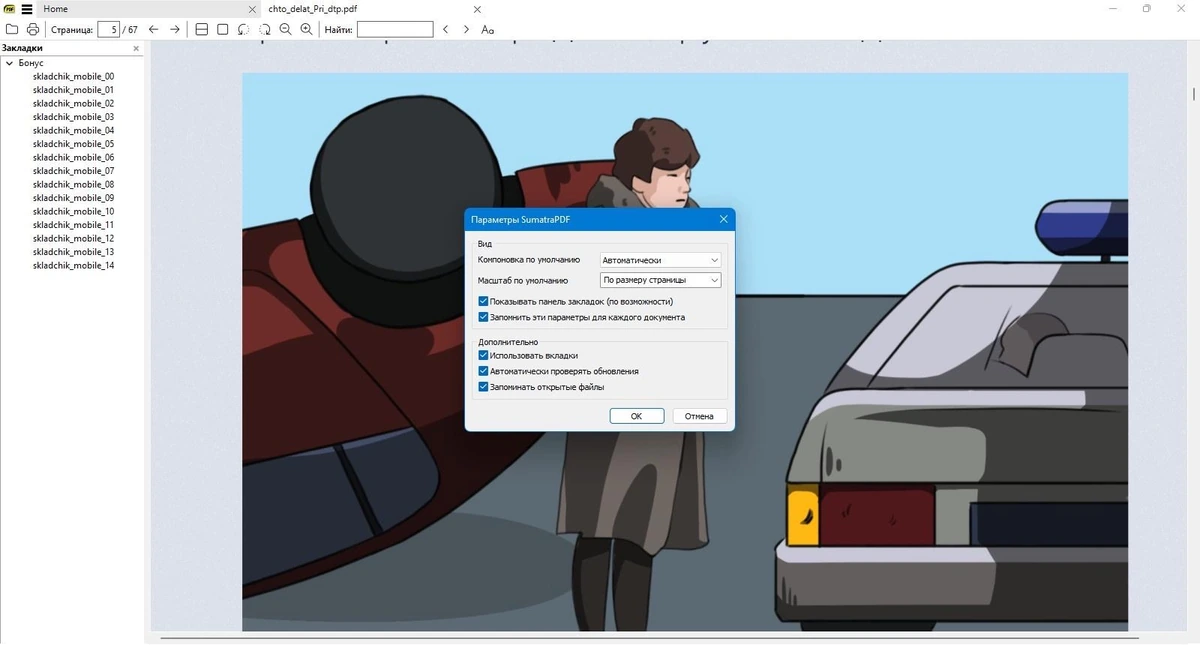Select the Бонус bookmark
This screenshot has height=645, width=1200.
pyautogui.click(x=31, y=63)
